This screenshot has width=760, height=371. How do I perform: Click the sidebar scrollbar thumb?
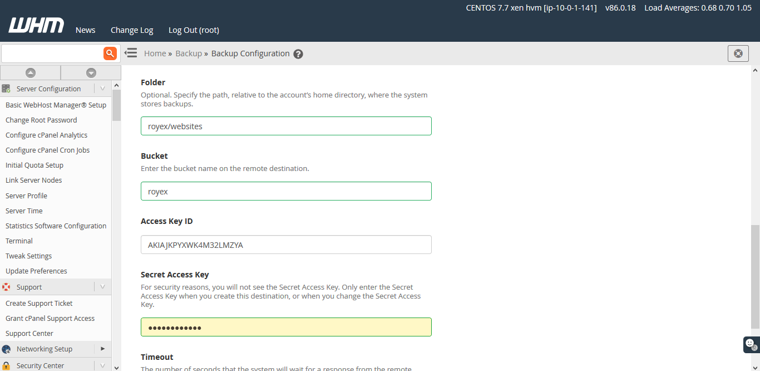(116, 105)
